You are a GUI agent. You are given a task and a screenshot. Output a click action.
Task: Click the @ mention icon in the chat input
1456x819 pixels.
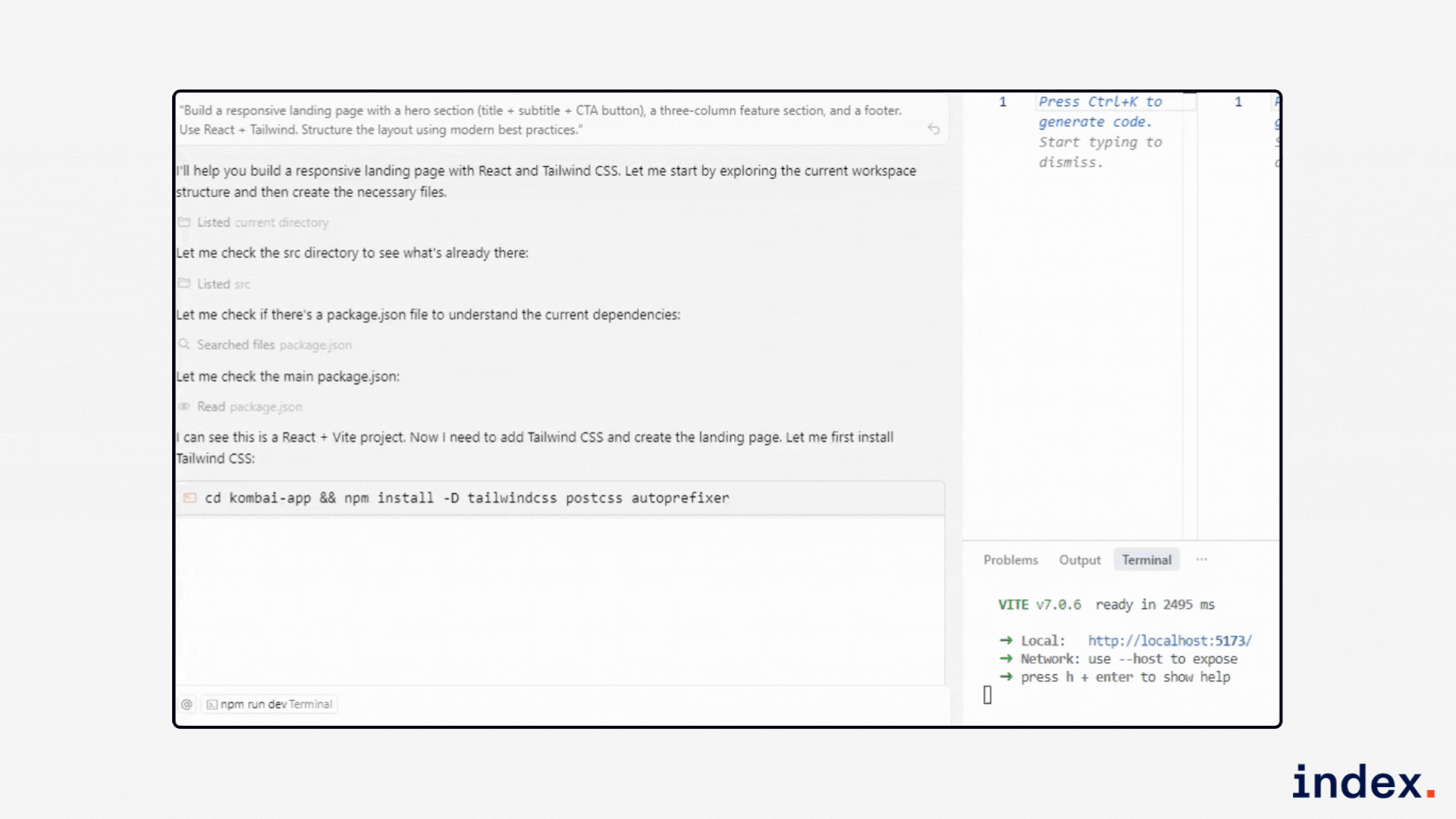pos(187,704)
